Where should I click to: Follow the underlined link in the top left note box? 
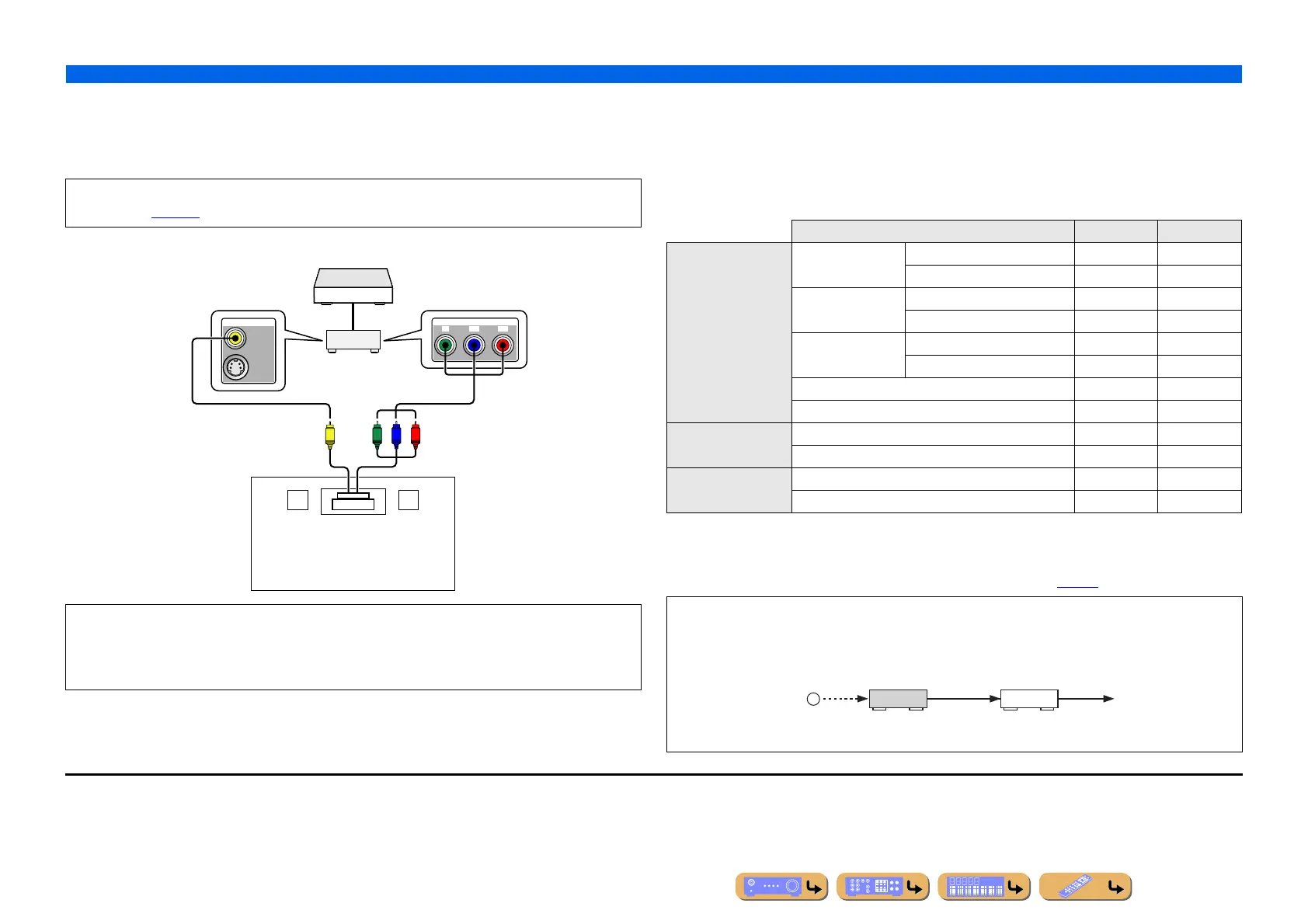coord(176,215)
